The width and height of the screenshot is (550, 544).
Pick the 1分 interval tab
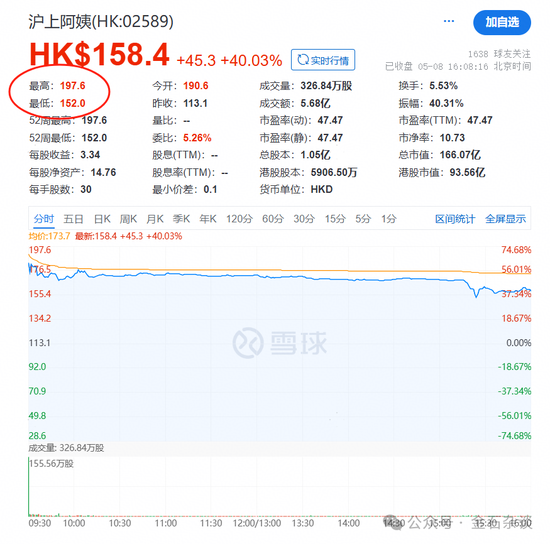389,219
